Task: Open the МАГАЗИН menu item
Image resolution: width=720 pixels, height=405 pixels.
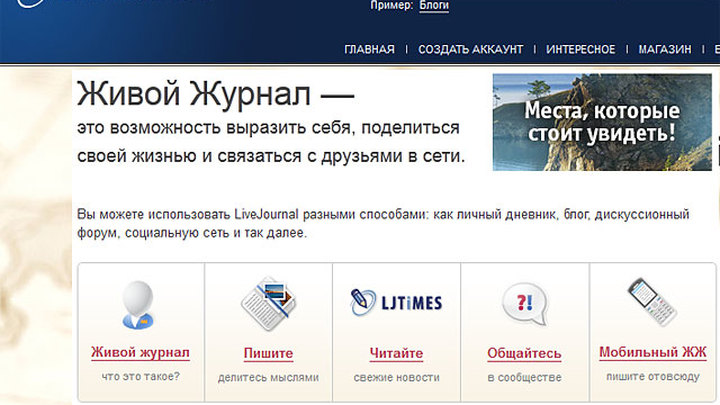Action: point(665,50)
